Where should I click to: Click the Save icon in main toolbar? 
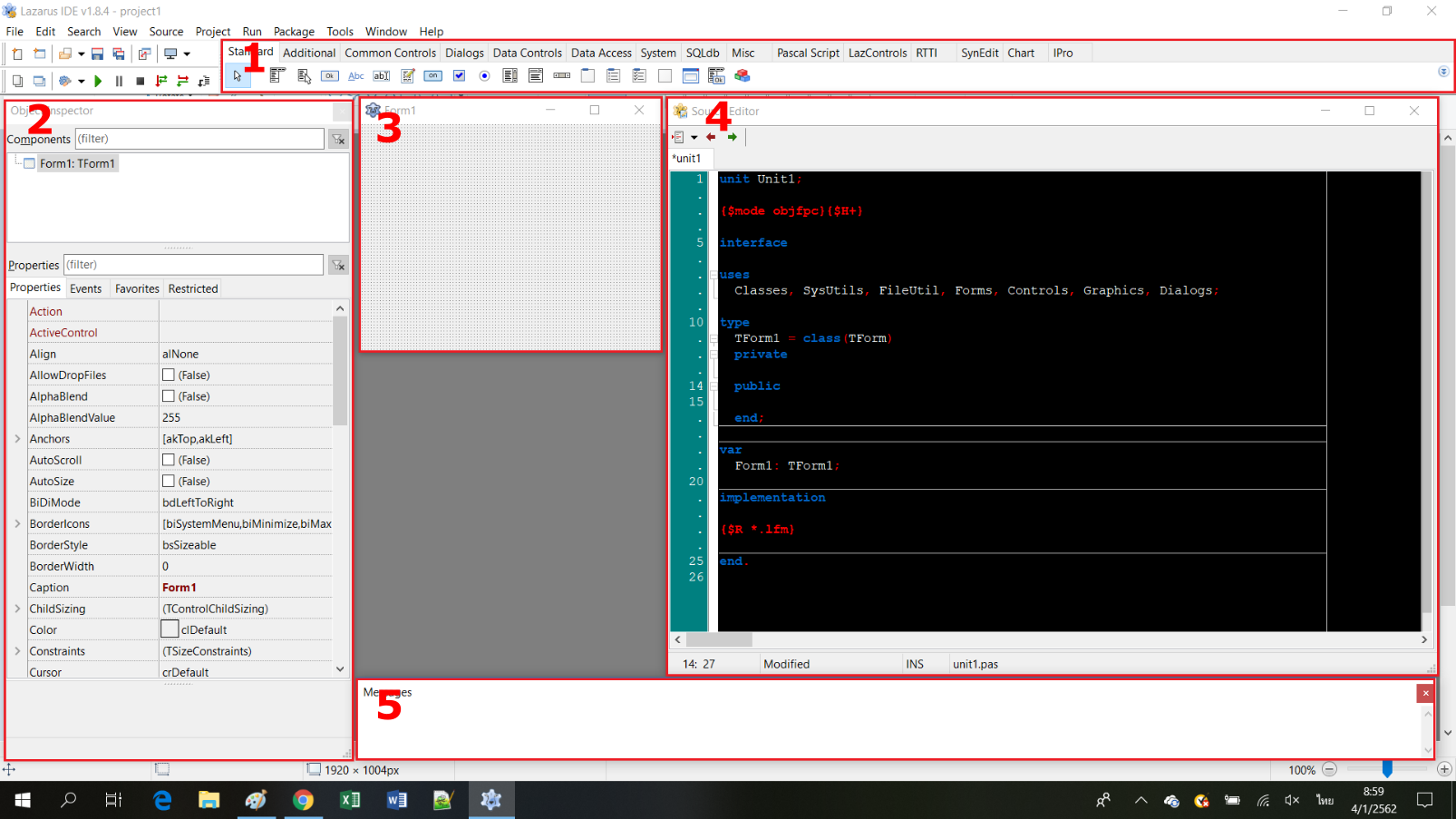(x=97, y=54)
